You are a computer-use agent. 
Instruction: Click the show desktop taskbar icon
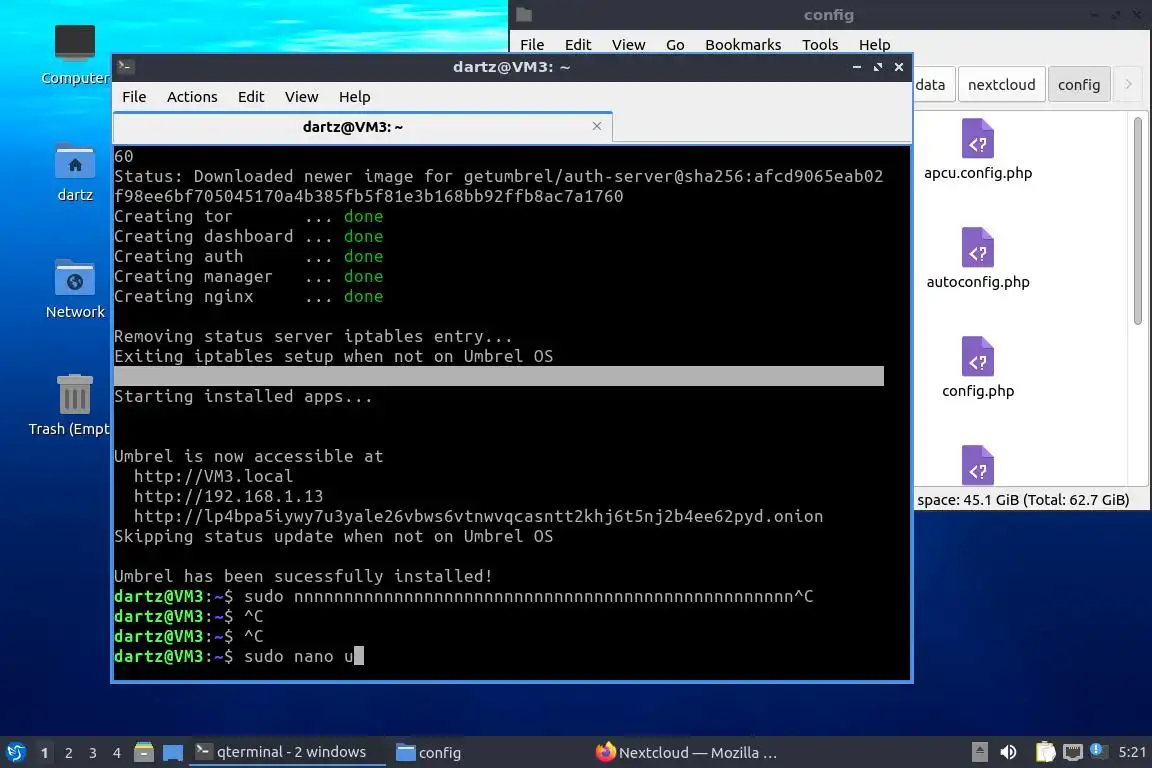pos(173,752)
